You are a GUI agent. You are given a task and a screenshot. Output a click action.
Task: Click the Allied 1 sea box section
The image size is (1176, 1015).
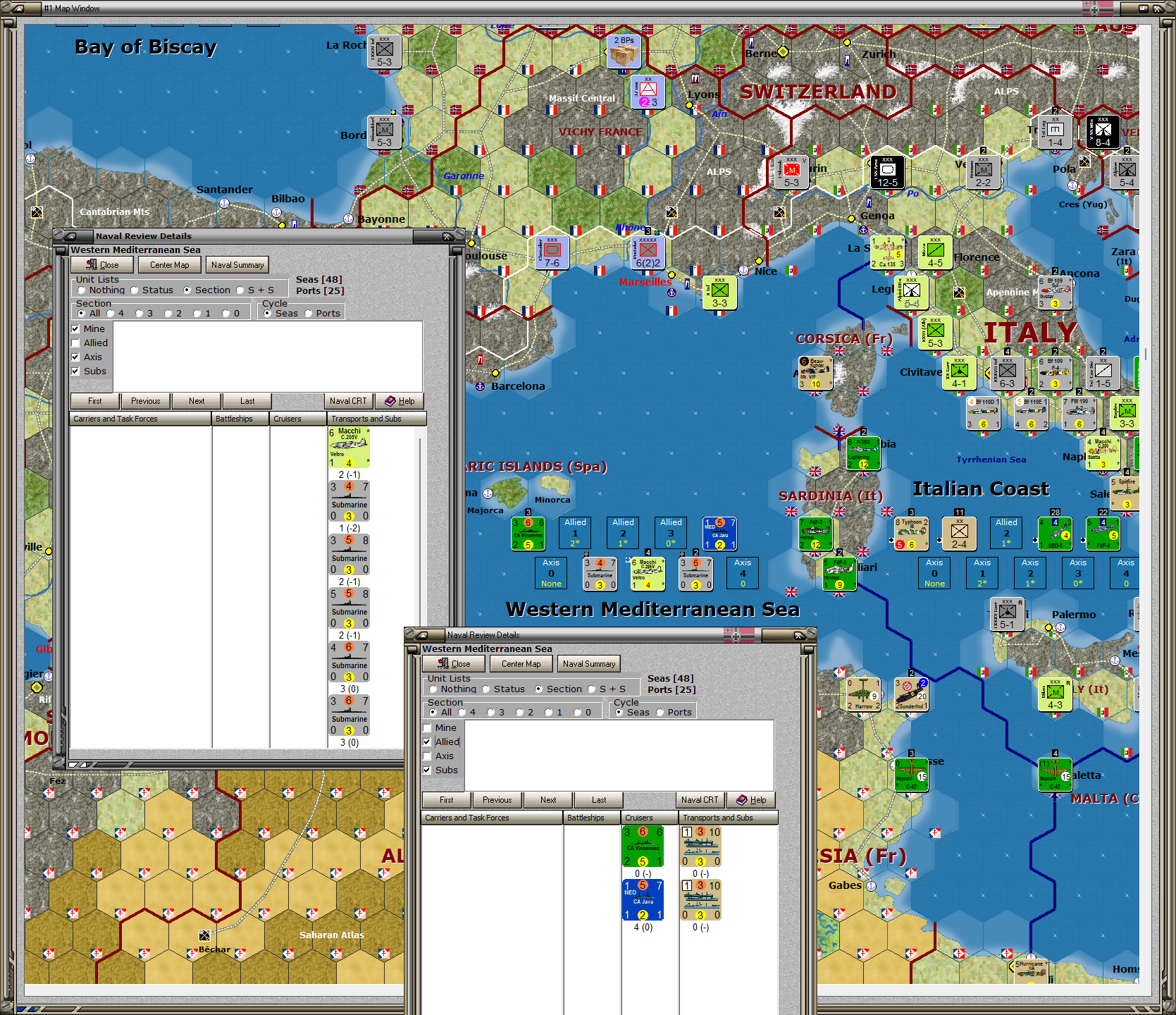[575, 533]
